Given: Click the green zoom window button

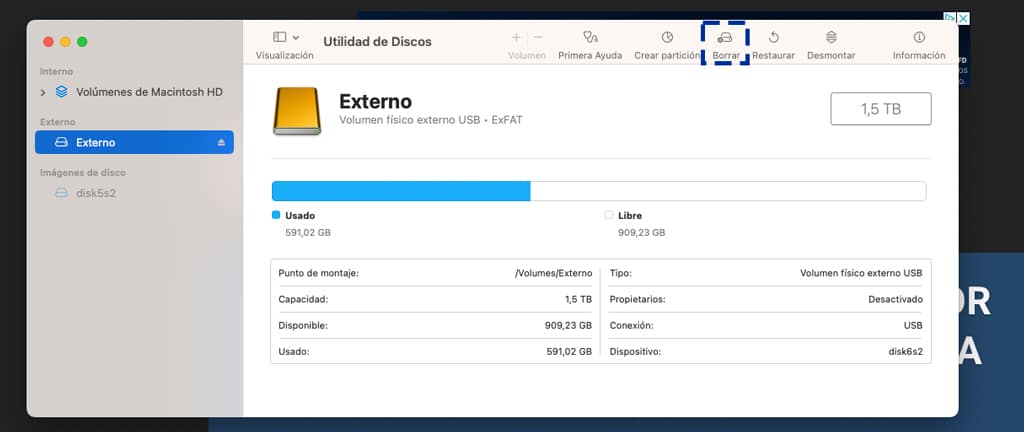Looking at the screenshot, I should pos(82,42).
